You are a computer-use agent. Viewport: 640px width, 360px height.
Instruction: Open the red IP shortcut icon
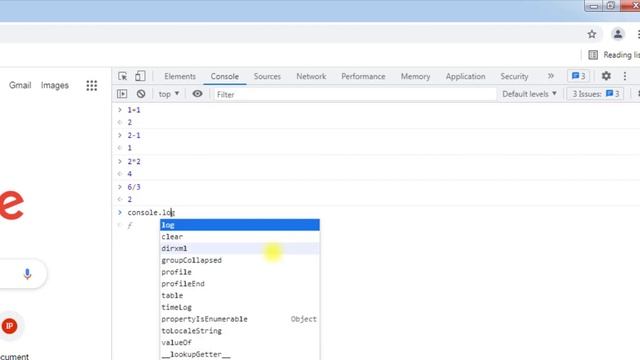point(9,326)
